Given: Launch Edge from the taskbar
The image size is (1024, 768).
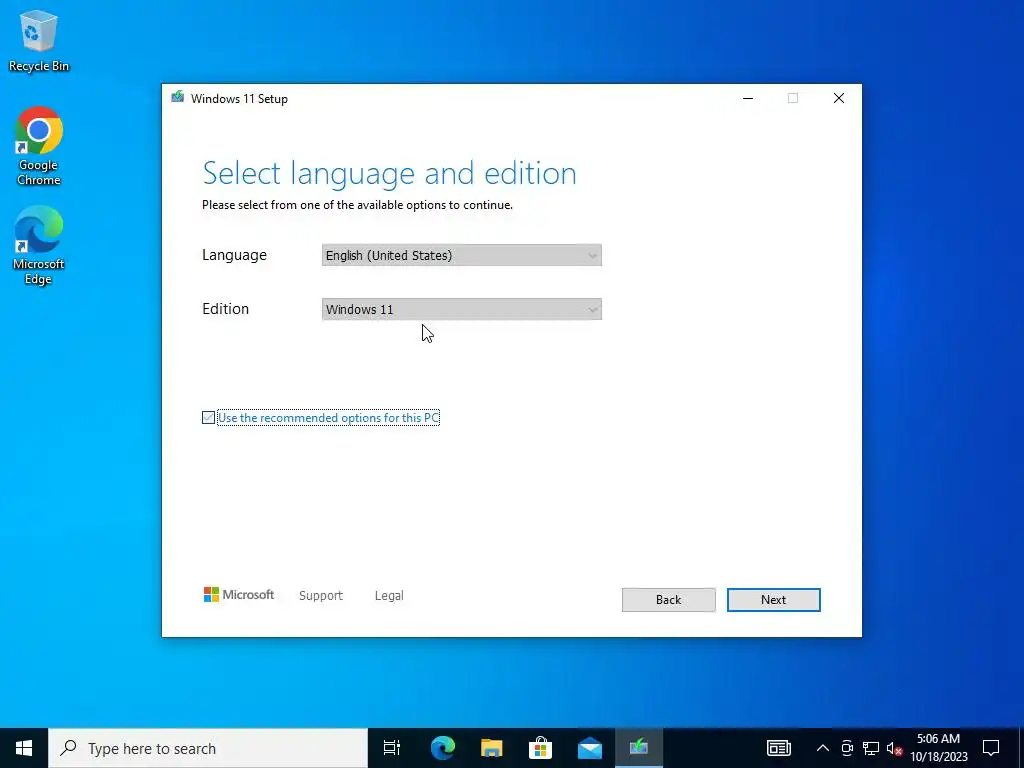Looking at the screenshot, I should (x=442, y=748).
